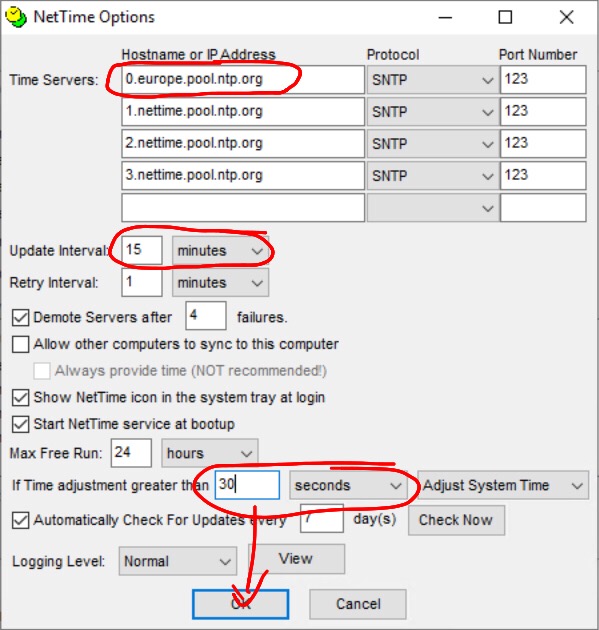The width and height of the screenshot is (599, 630).
Task: Click the Update Interval value field
Action: (x=142, y=250)
